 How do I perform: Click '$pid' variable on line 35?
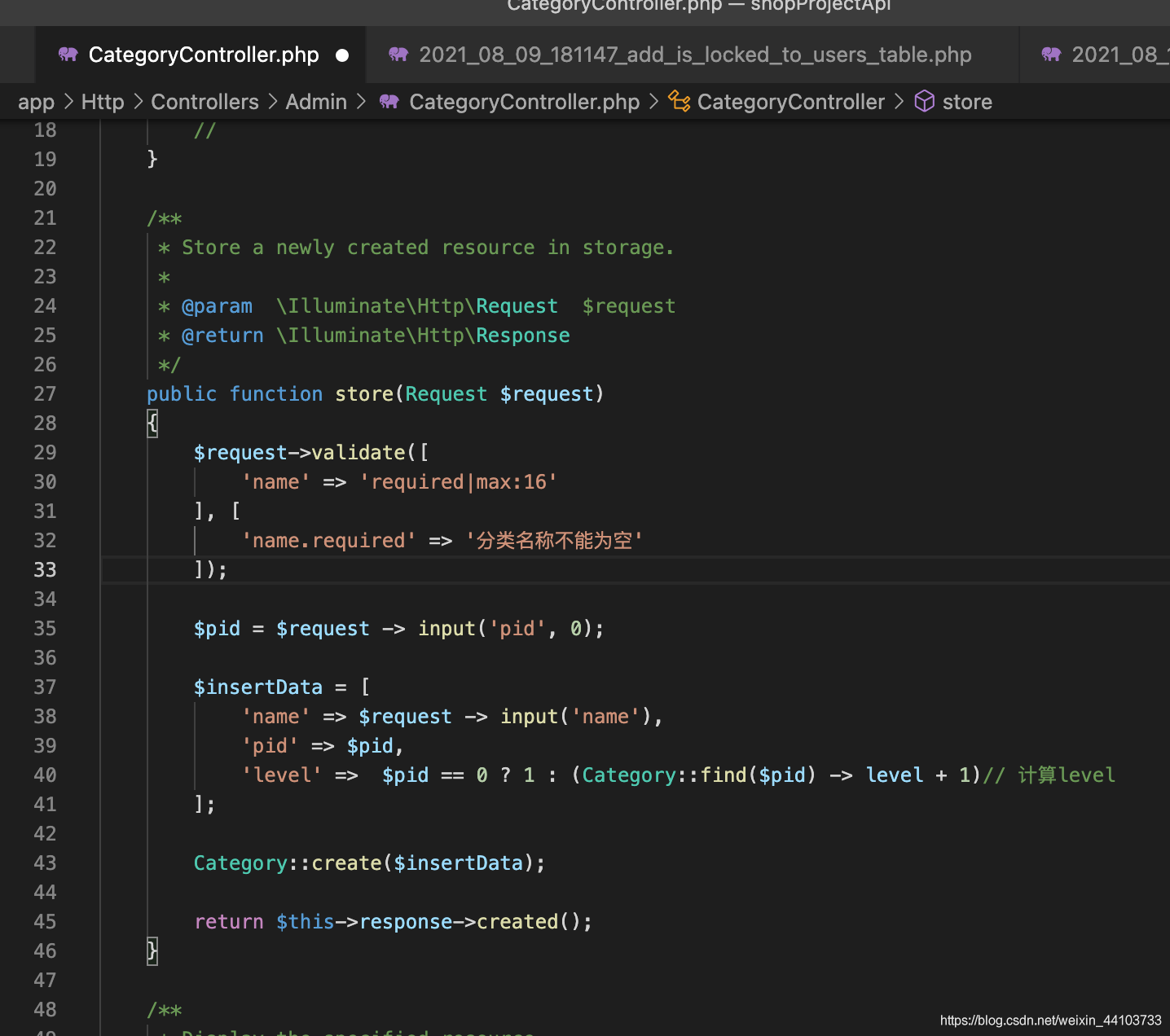coord(217,629)
